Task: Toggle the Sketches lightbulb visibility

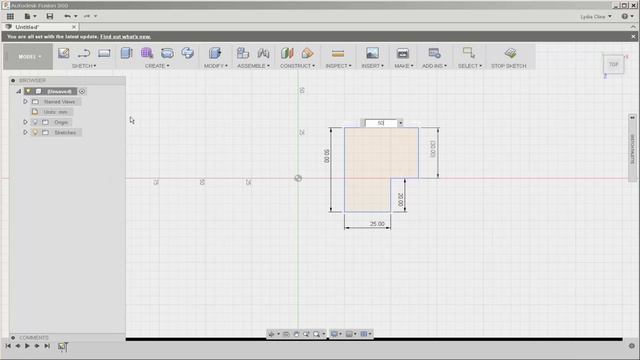Action: pyautogui.click(x=35, y=132)
